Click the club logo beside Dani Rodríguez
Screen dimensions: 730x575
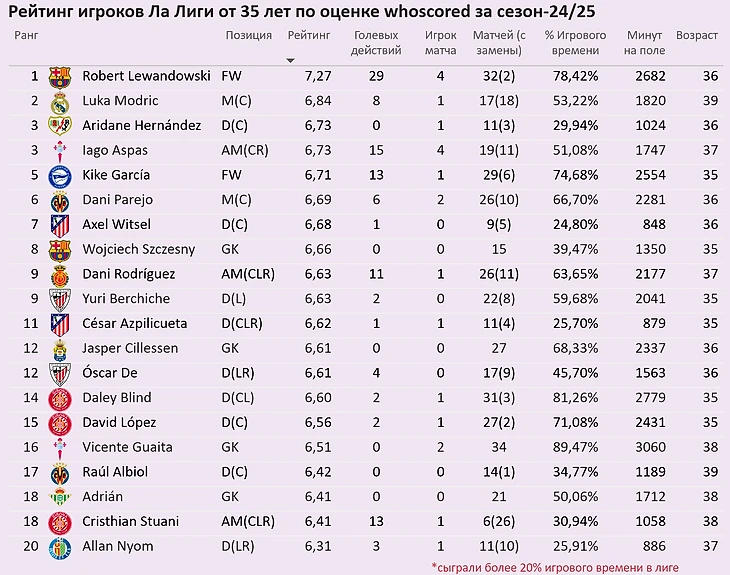(x=60, y=274)
